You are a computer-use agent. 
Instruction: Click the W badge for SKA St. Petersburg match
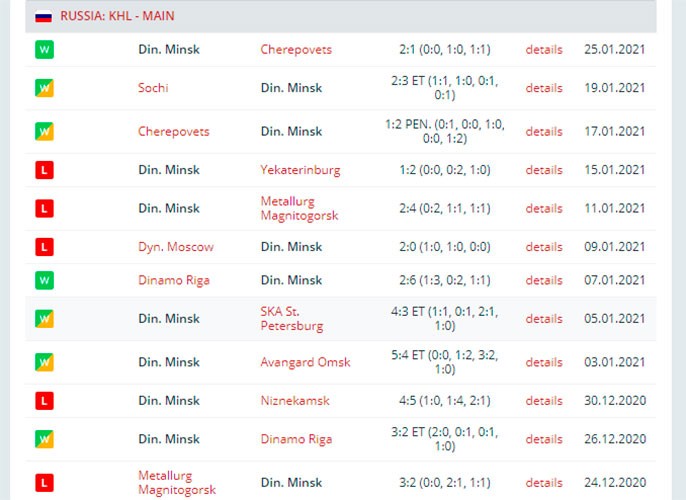pyautogui.click(x=44, y=319)
